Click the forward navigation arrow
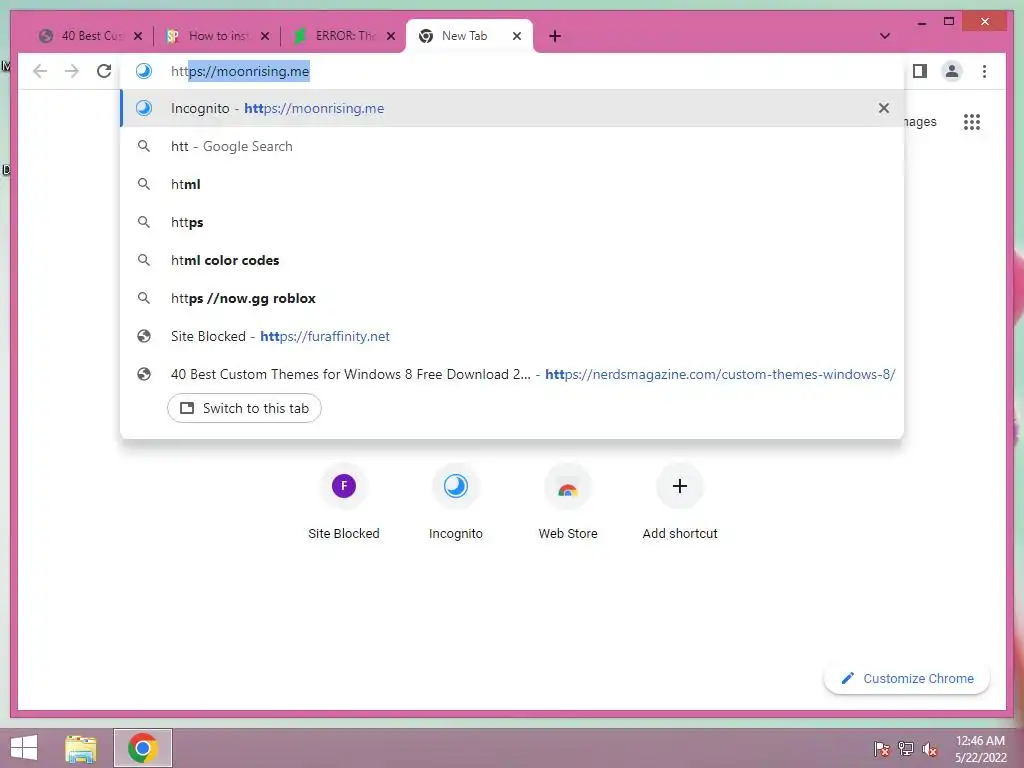The image size is (1024, 768). [x=72, y=71]
